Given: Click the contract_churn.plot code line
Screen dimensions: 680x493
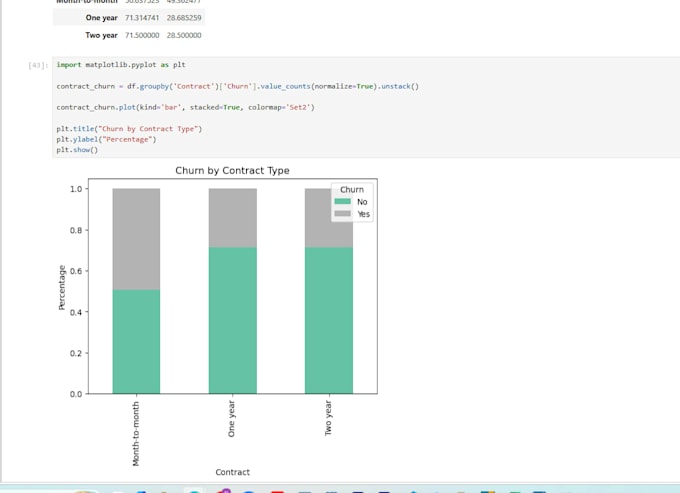Looking at the screenshot, I should tap(185, 107).
